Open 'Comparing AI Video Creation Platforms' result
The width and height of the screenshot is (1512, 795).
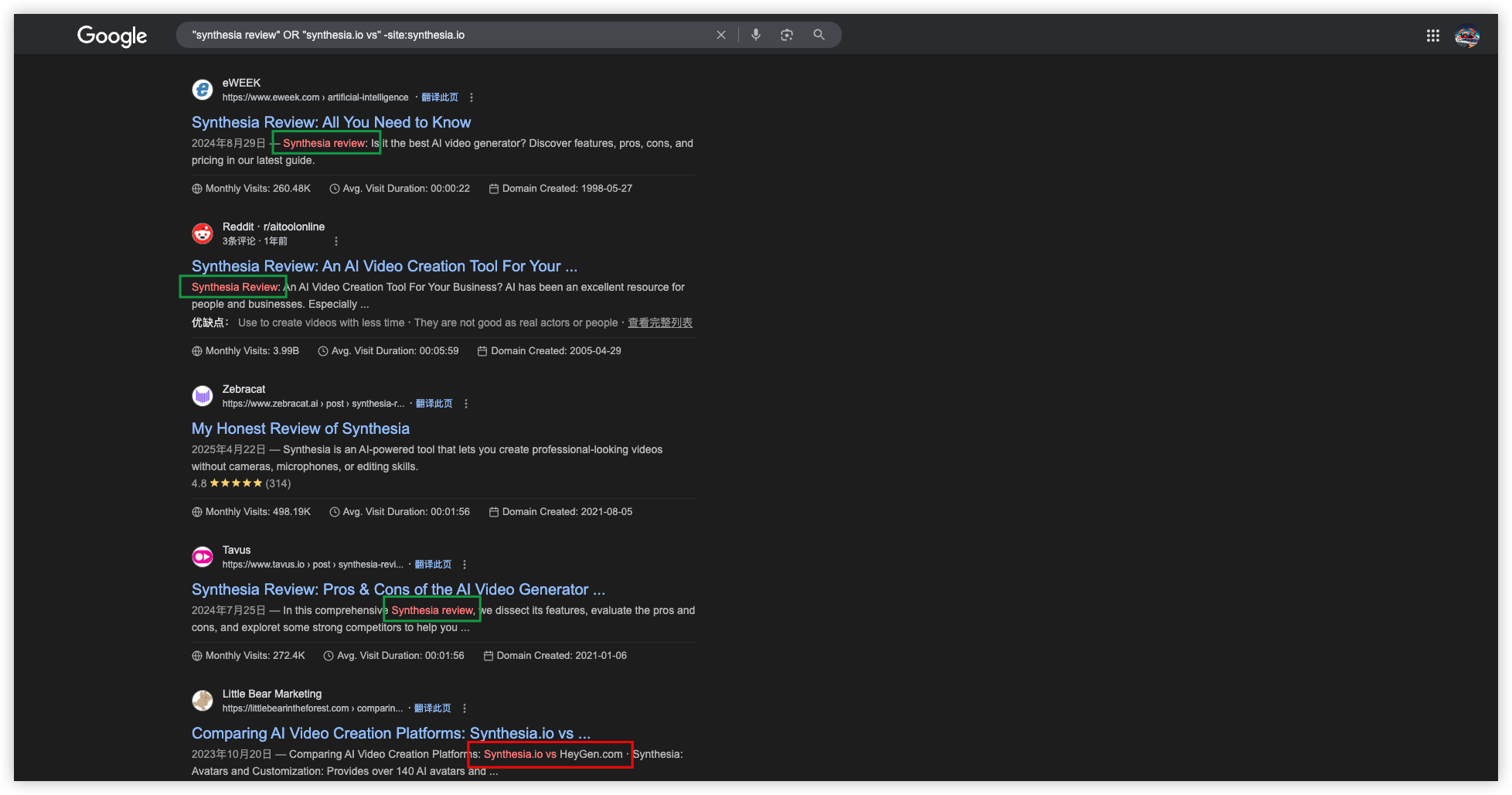tap(391, 733)
